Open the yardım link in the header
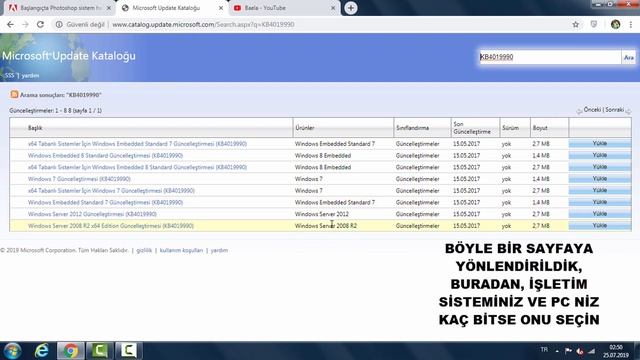Viewport: 640px width, 360px height. (x=30, y=76)
